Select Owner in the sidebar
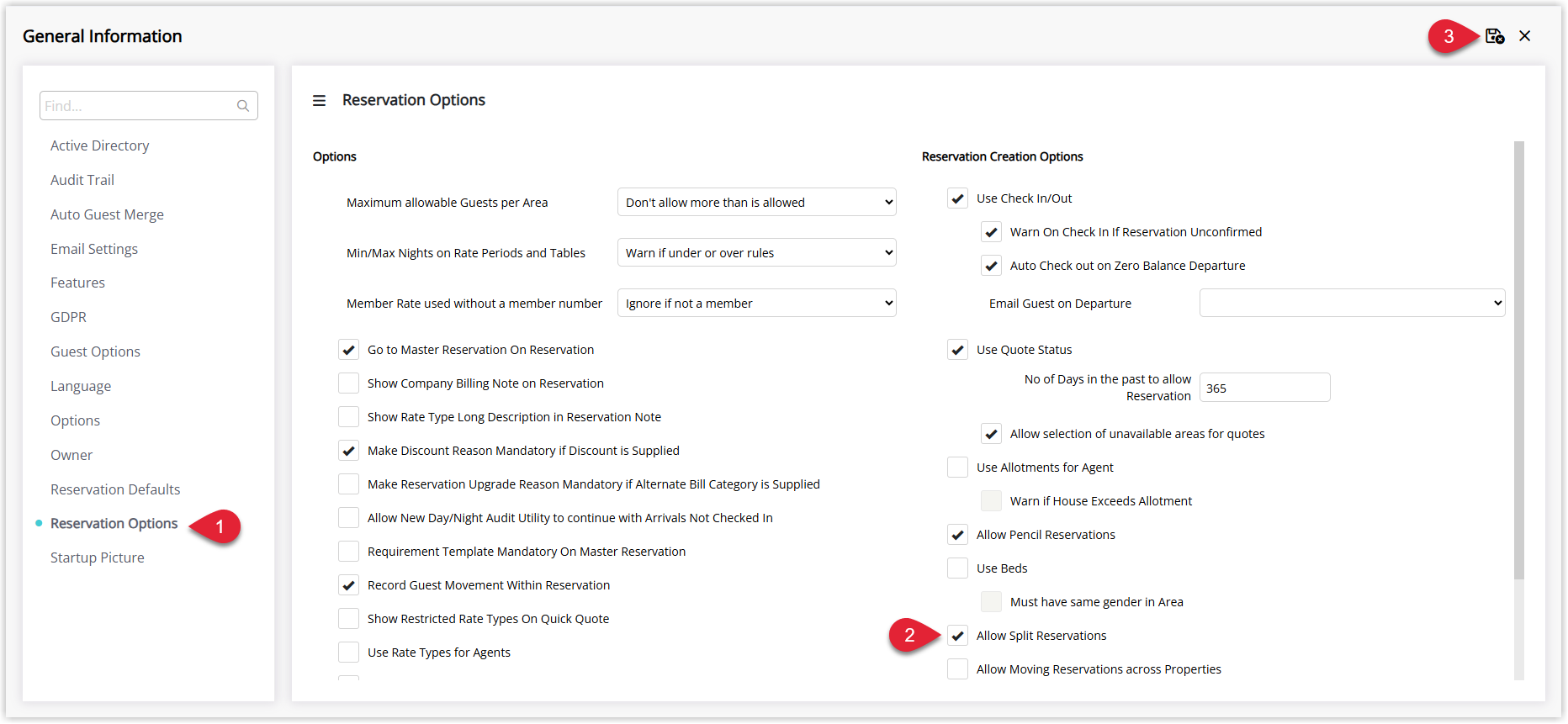This screenshot has height=724, width=1568. 72,455
